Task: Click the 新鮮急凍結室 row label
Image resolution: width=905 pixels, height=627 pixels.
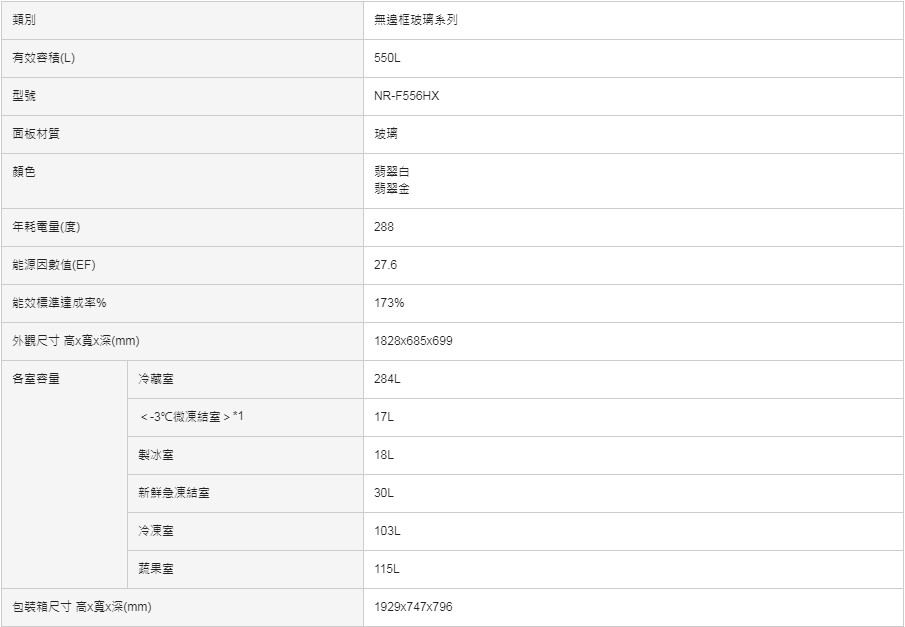Action: pyautogui.click(x=174, y=492)
